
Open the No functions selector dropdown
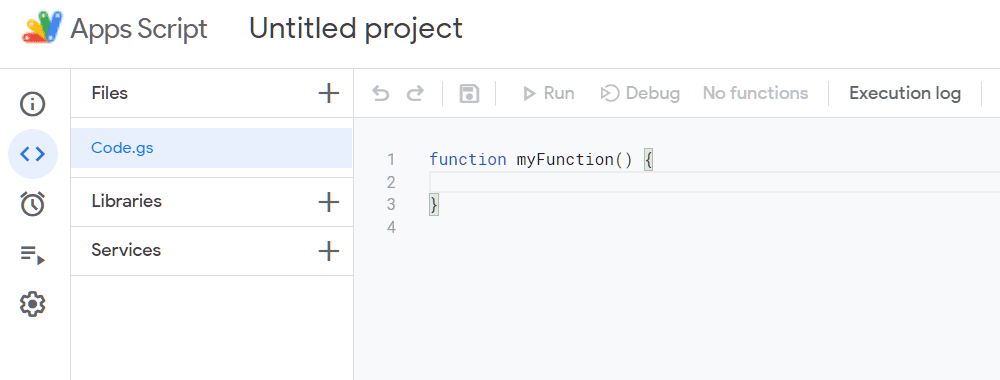click(x=755, y=94)
